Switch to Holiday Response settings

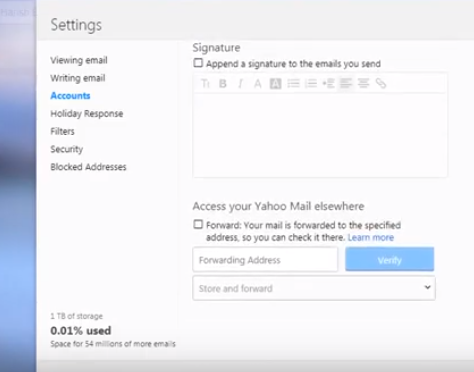point(87,114)
